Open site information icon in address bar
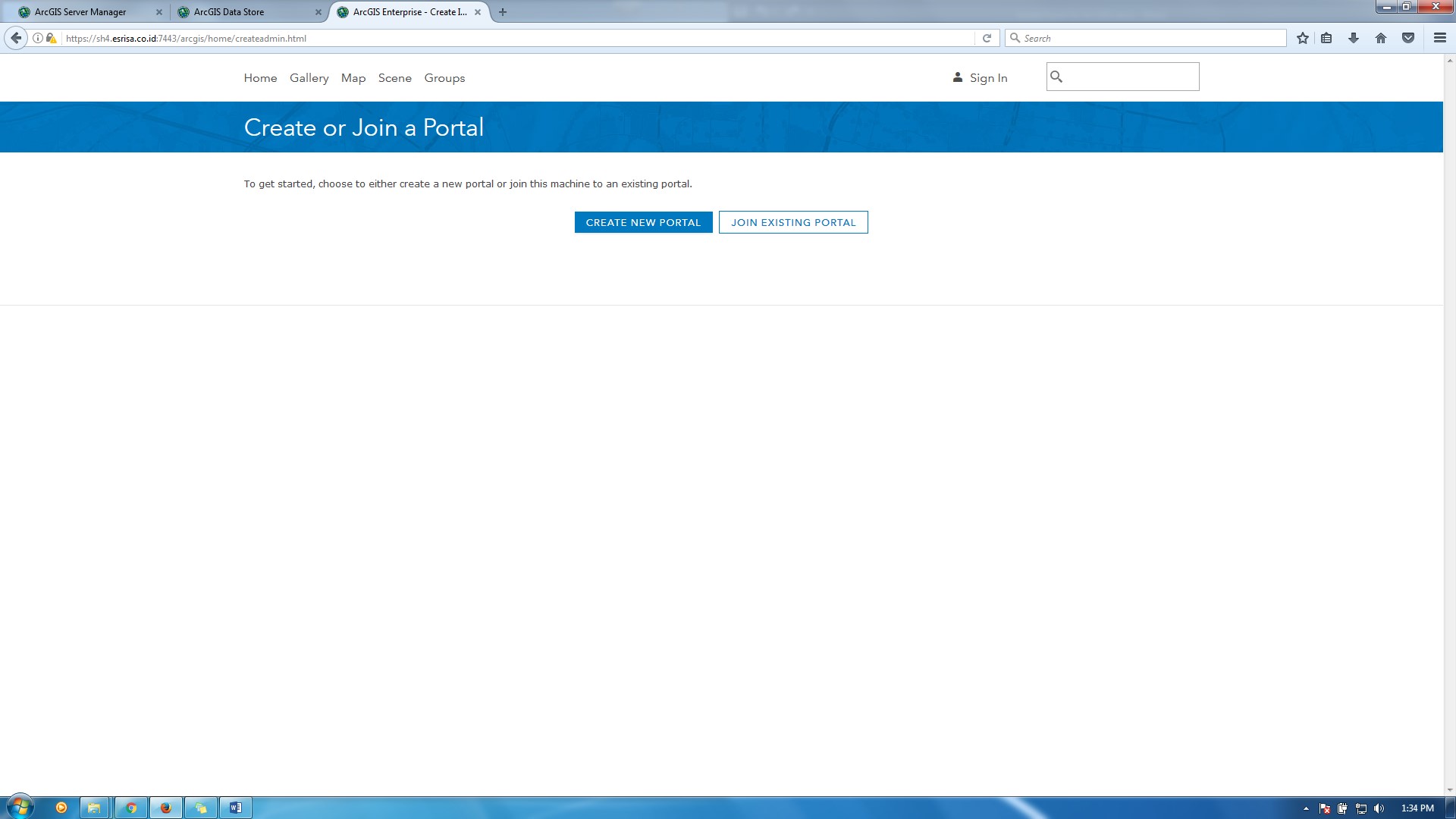 38,38
